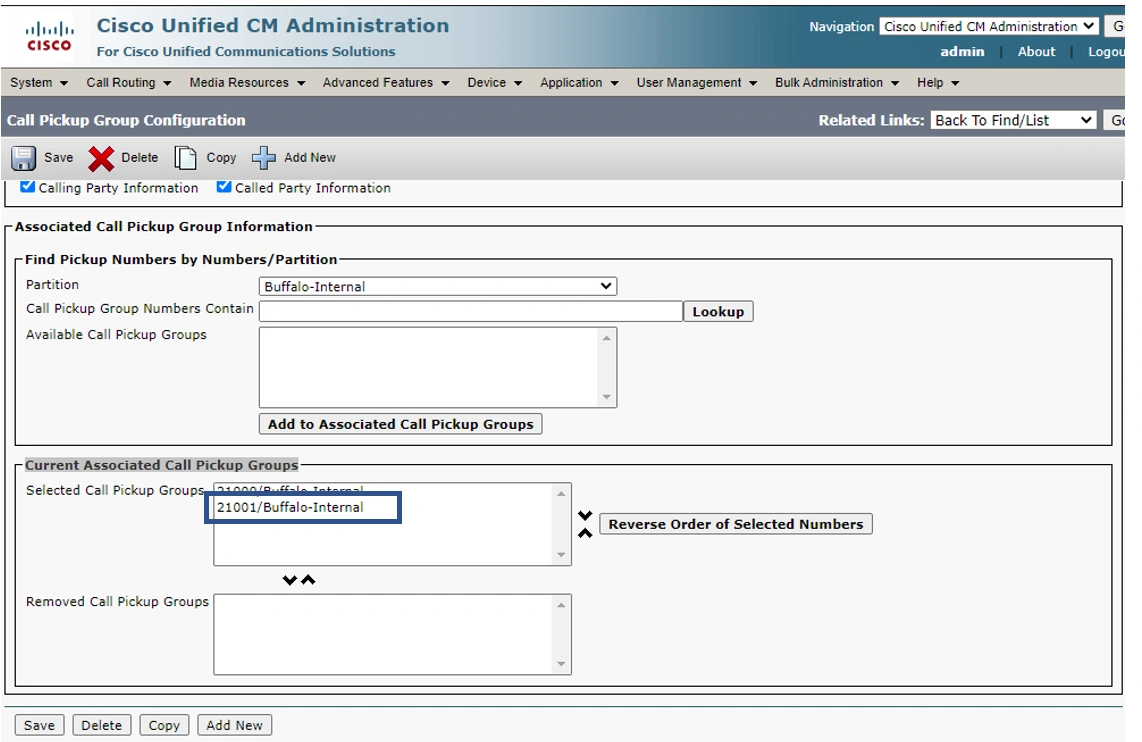Screen dimensions: 1142x742
Task: Open the Navigation dropdown
Action: click(x=988, y=26)
